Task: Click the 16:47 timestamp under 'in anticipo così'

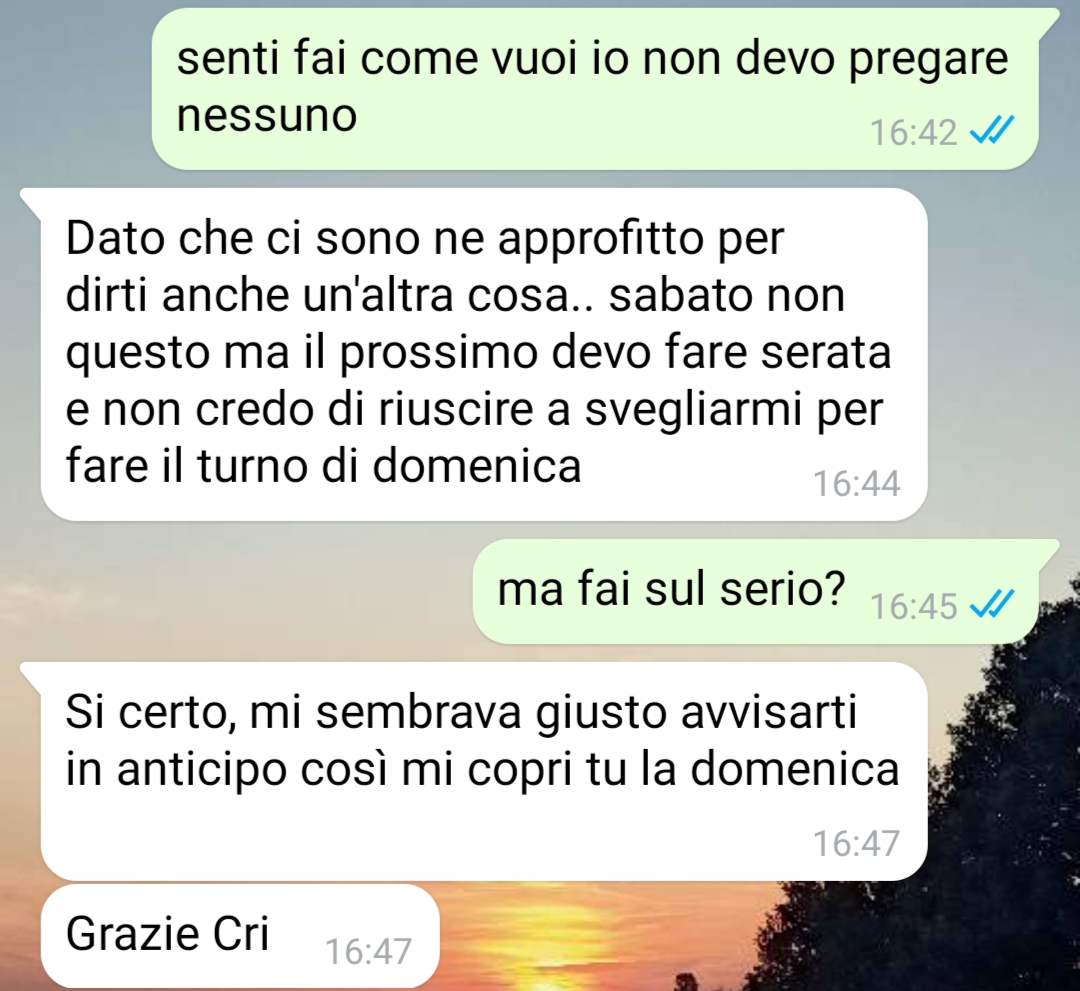Action: 856,844
